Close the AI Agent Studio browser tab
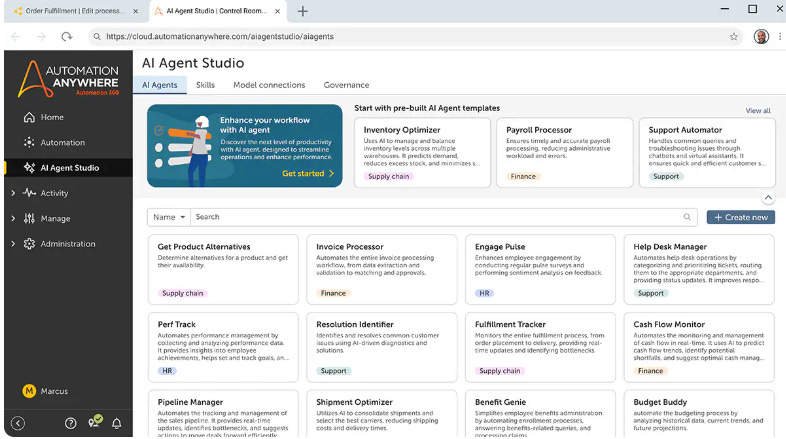Screen dimensions: 786x439 click(277, 11)
